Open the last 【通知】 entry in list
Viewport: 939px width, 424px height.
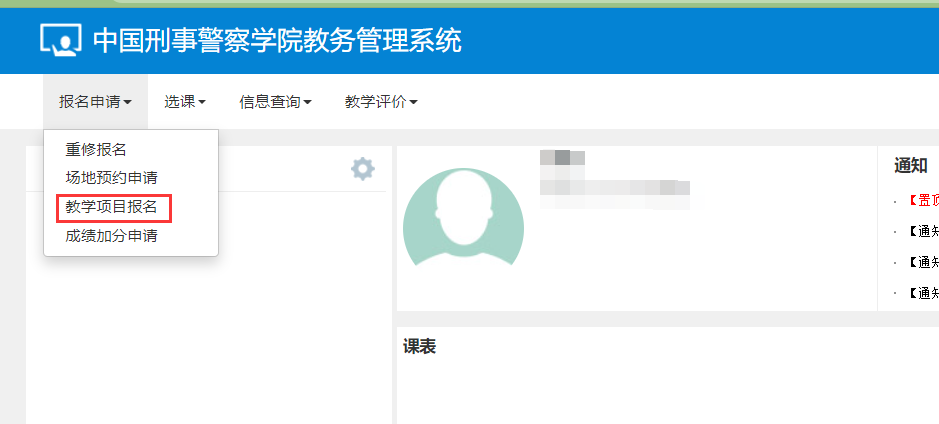(922, 293)
